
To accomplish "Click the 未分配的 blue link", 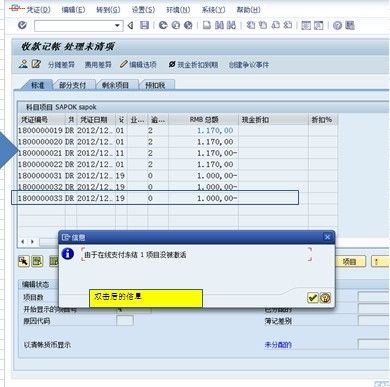I will click(x=278, y=345).
